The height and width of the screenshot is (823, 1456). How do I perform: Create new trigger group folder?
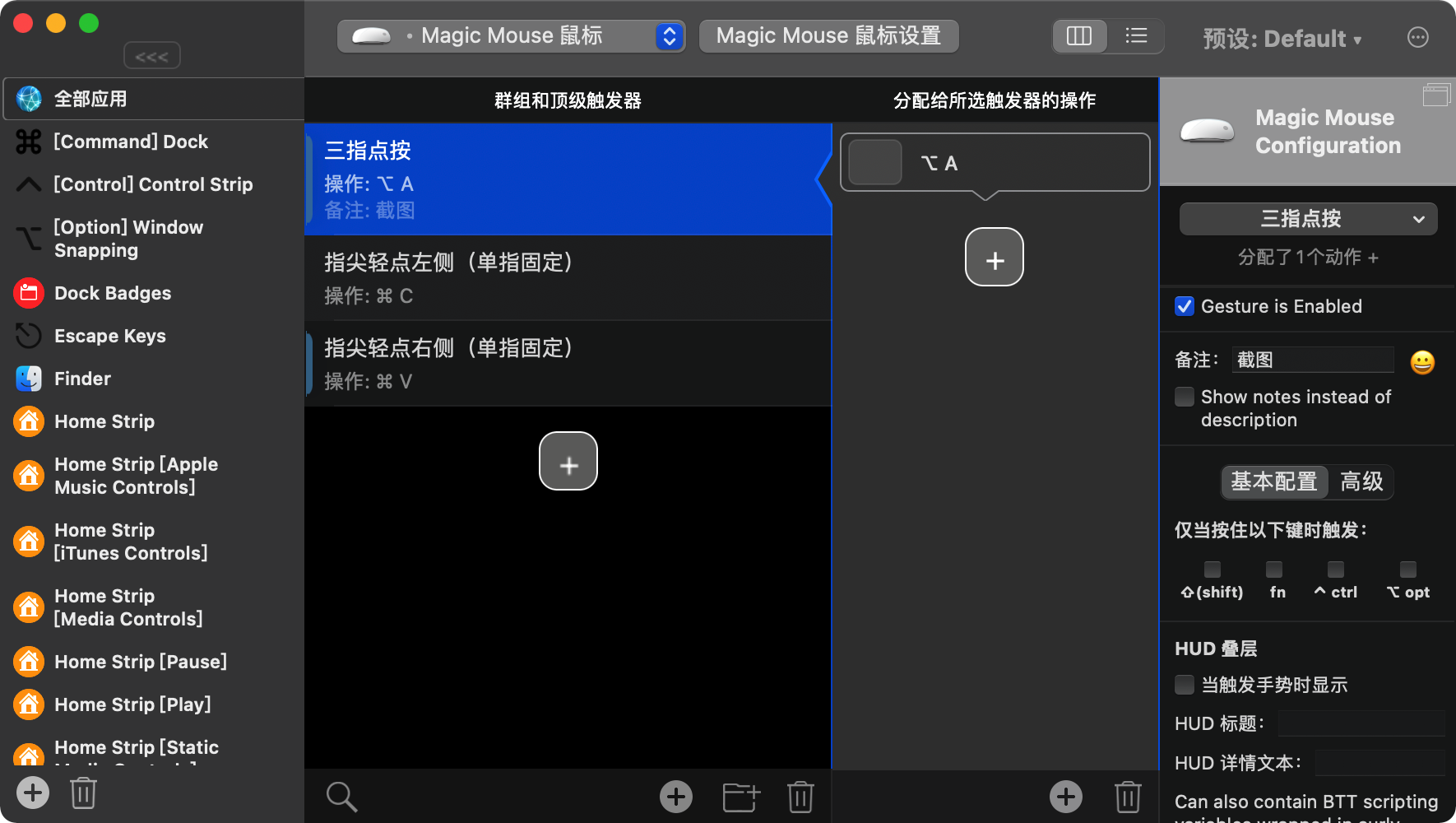tap(741, 797)
